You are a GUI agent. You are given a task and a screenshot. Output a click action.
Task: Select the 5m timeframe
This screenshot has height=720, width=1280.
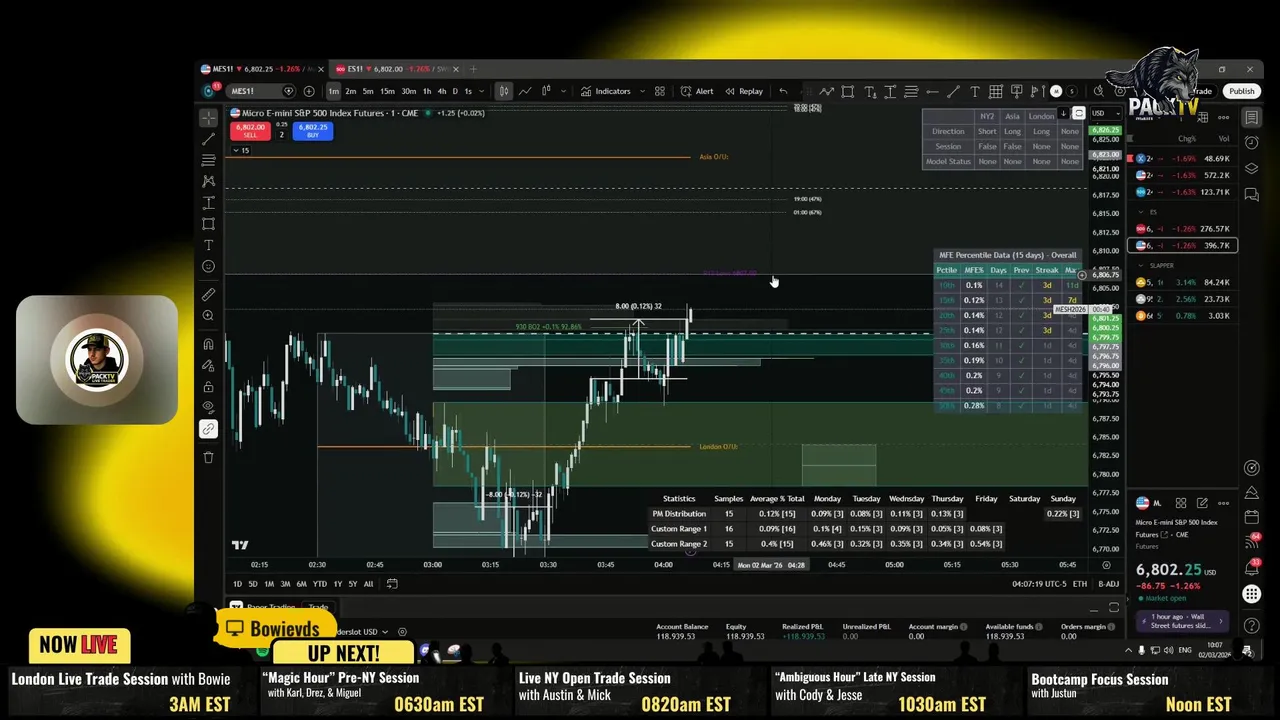tap(368, 91)
